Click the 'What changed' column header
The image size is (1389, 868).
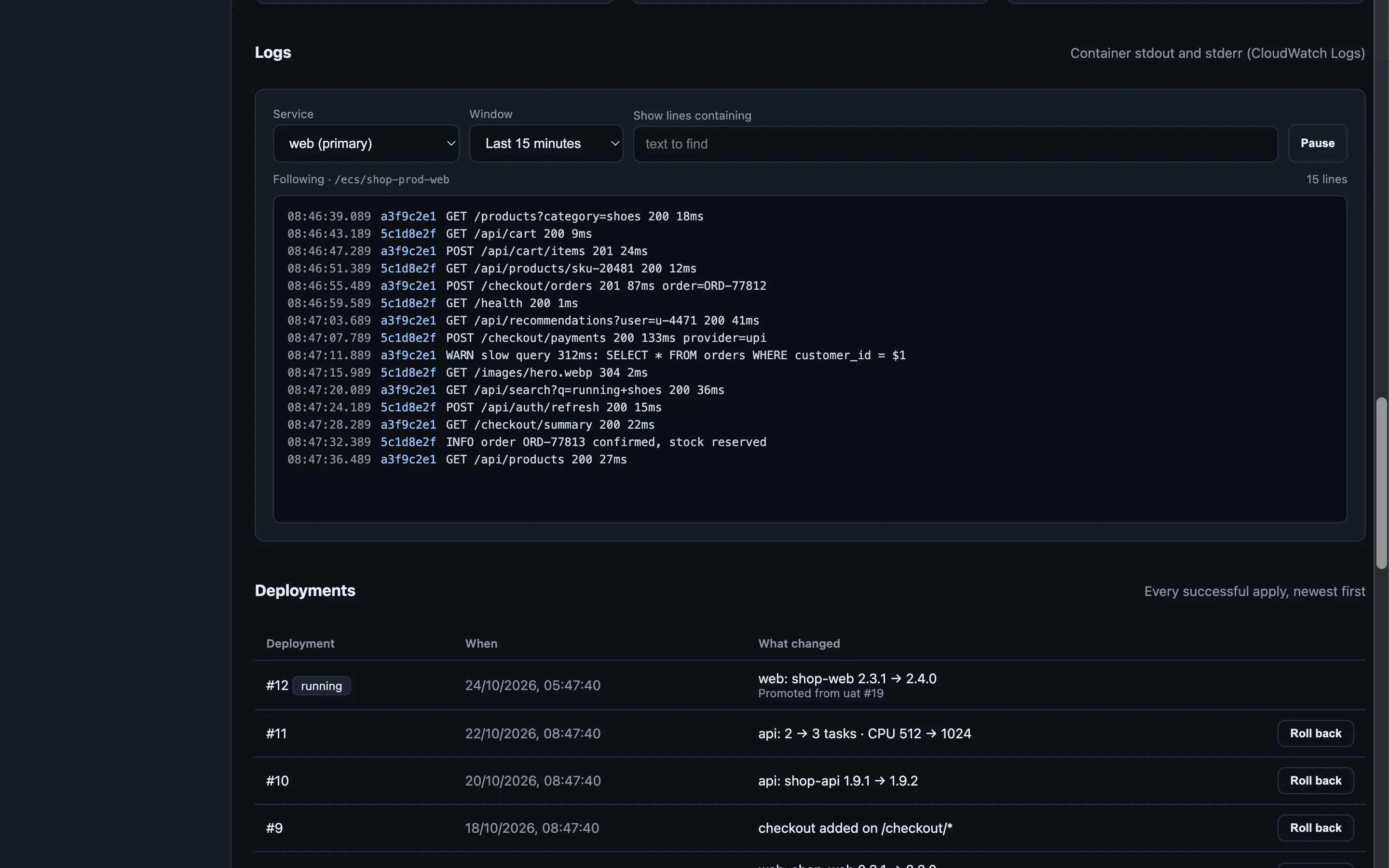click(799, 644)
